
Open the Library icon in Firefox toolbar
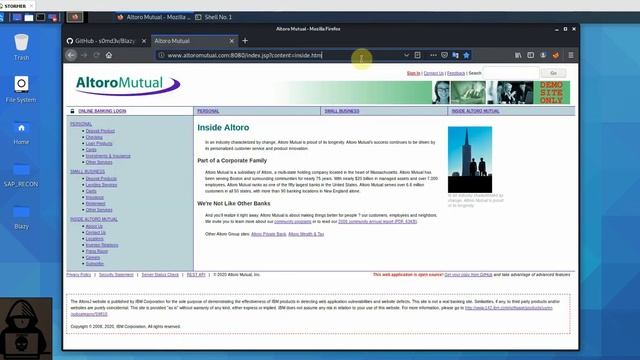(x=518, y=55)
